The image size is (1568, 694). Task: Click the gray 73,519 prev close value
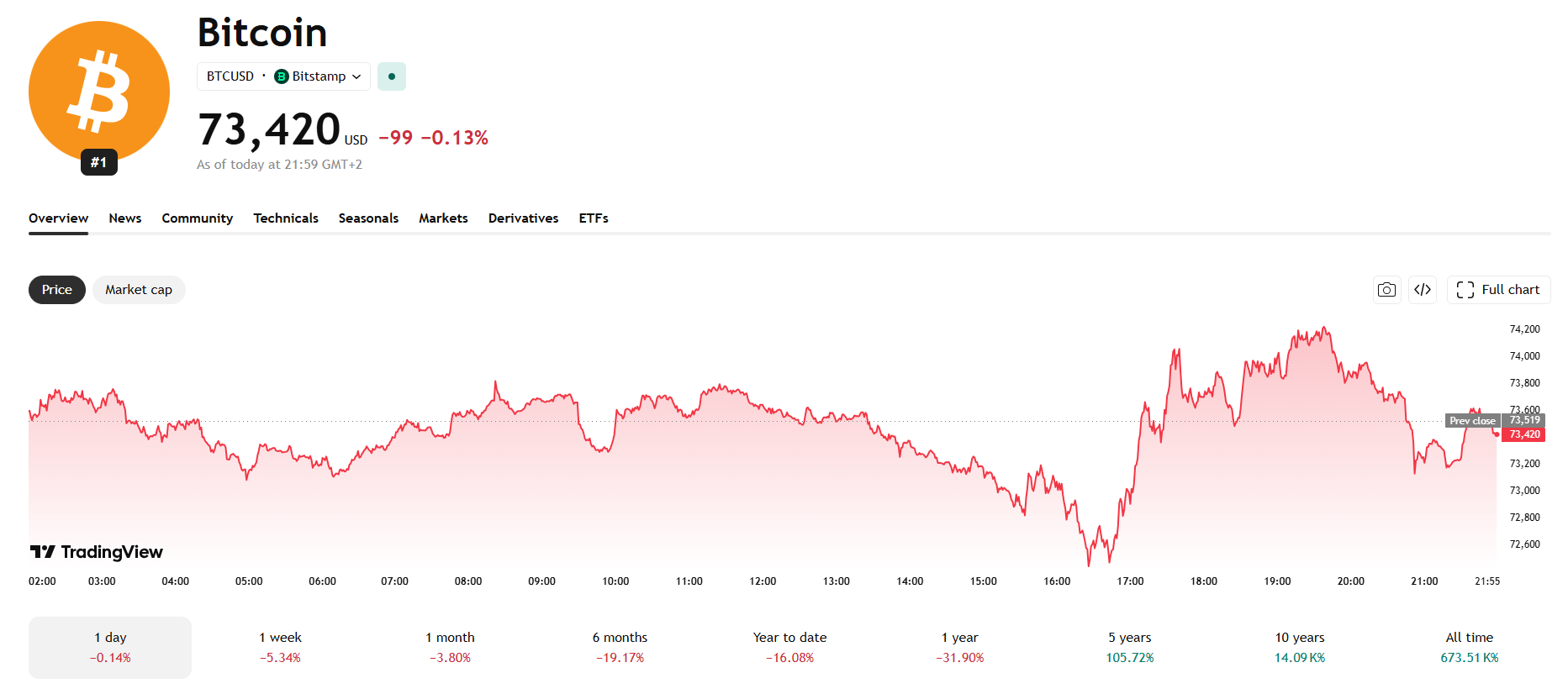pyautogui.click(x=1524, y=421)
